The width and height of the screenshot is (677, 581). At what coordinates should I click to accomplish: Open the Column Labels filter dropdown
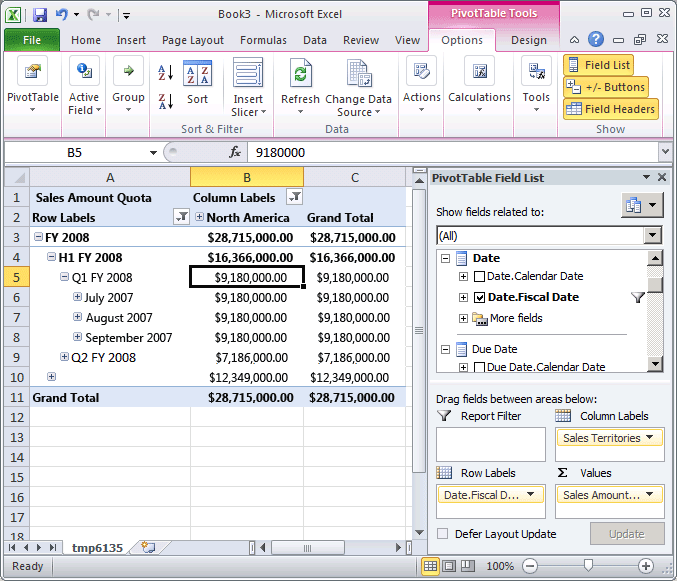coord(294,197)
